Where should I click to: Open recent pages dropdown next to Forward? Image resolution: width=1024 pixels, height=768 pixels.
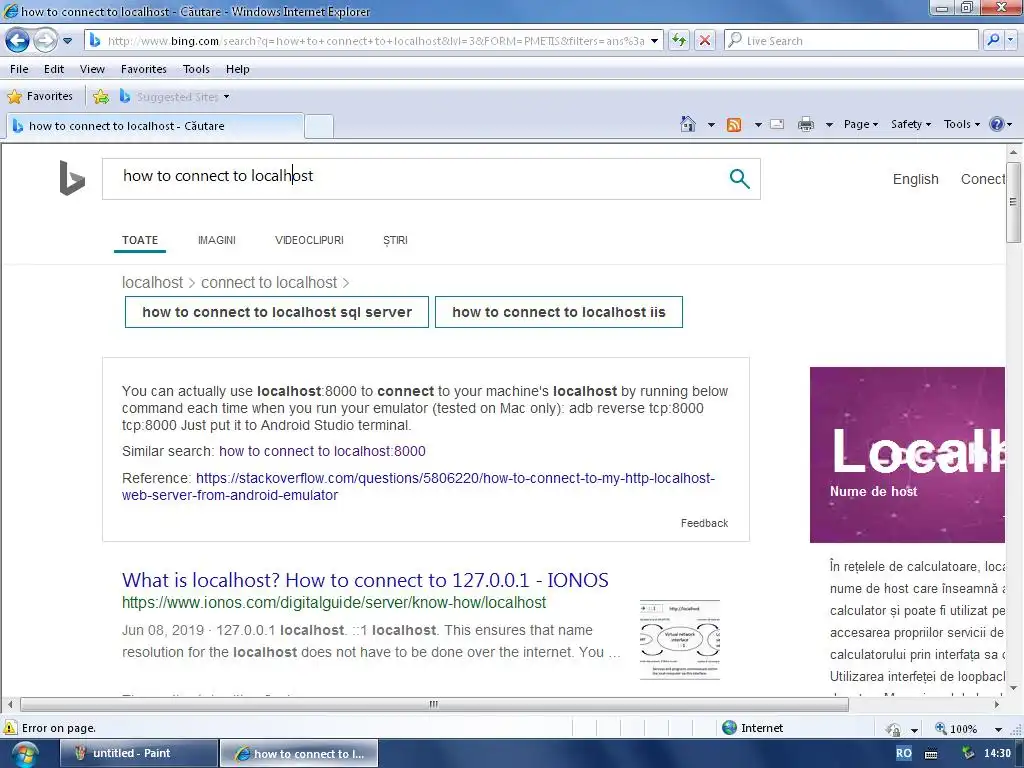tap(67, 40)
